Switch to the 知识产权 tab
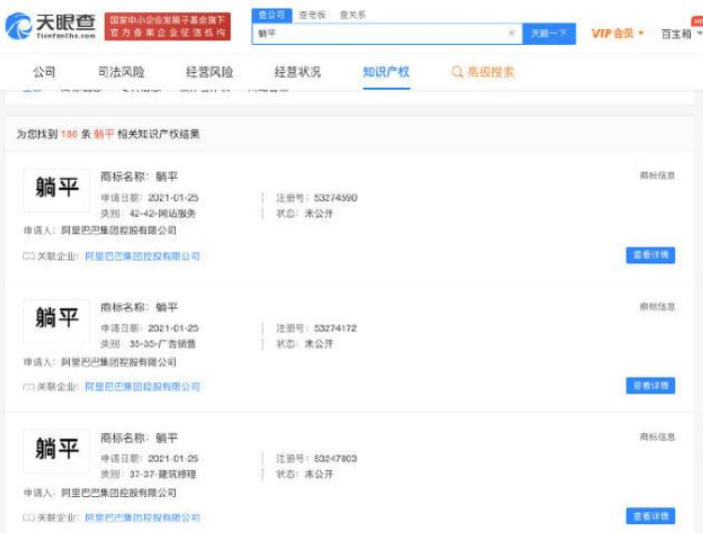The width and height of the screenshot is (703, 533). coord(386,72)
